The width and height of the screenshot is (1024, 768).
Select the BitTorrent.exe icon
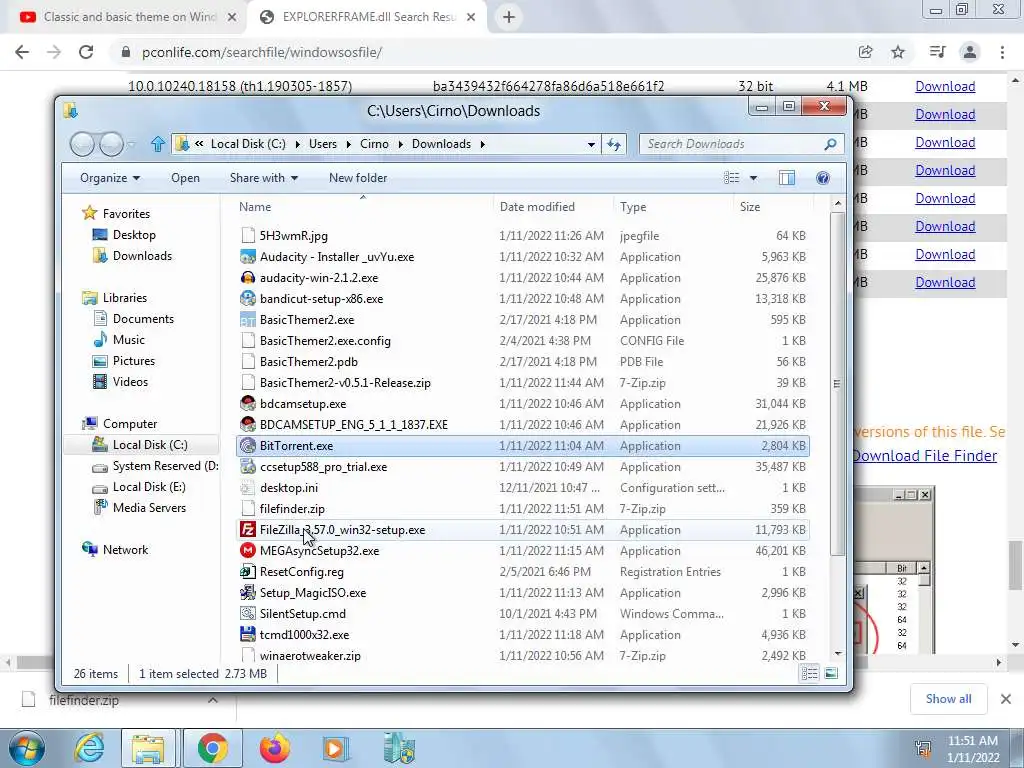coord(248,445)
